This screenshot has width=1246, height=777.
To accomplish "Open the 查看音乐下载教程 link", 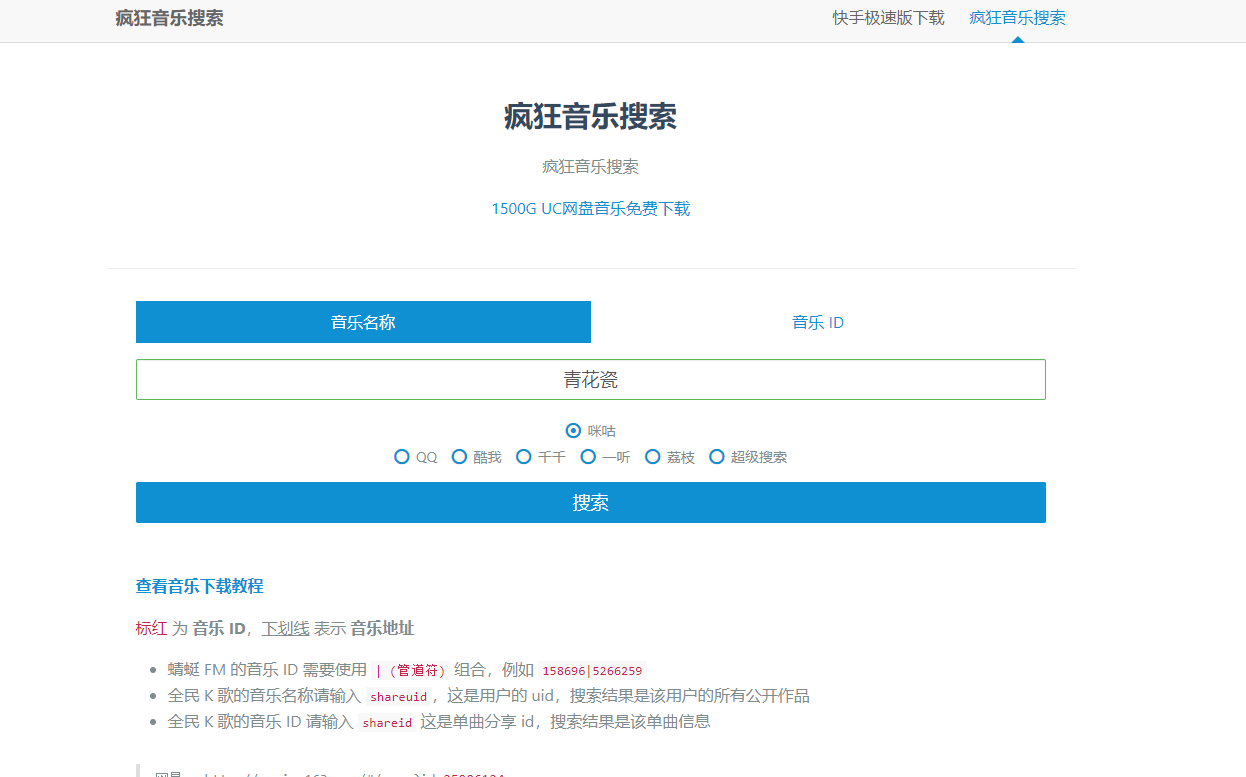I will tap(199, 586).
